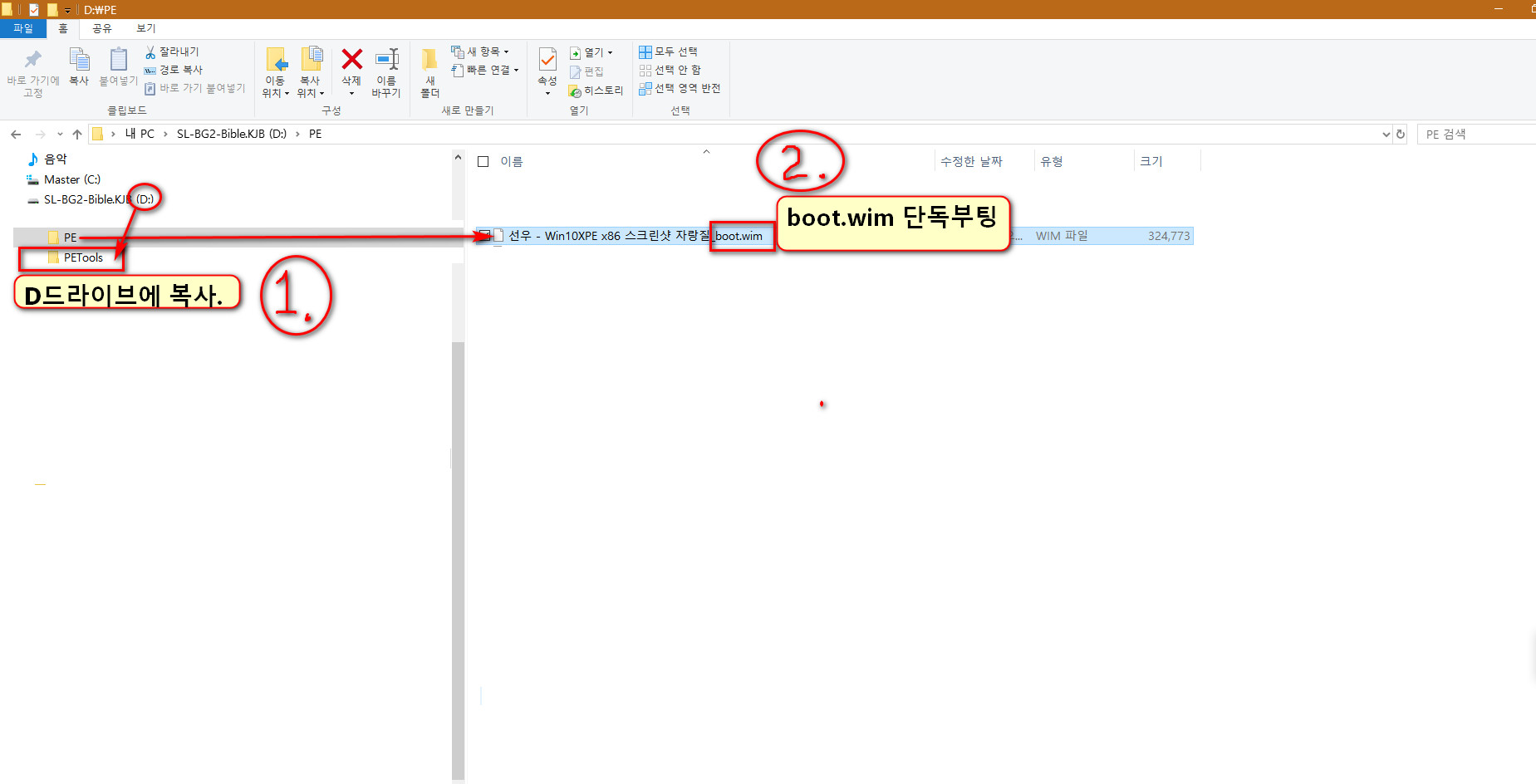The width and height of the screenshot is (1536, 784).
Task: Switch to Share (공유) ribbon tab
Action: click(101, 28)
